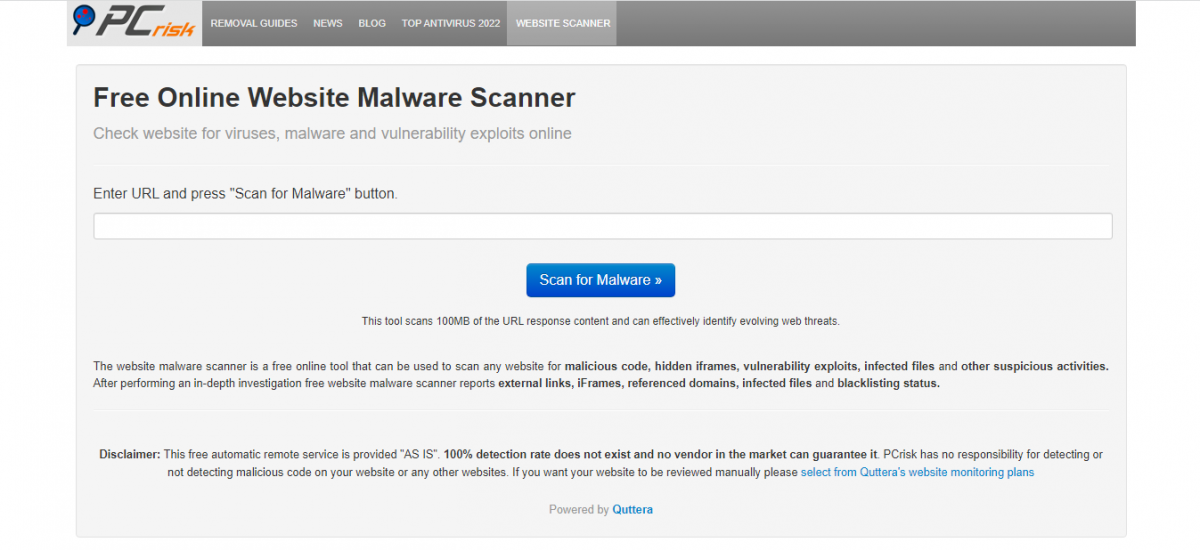This screenshot has width=1200, height=550.
Task: Go to the News section
Action: click(x=327, y=23)
